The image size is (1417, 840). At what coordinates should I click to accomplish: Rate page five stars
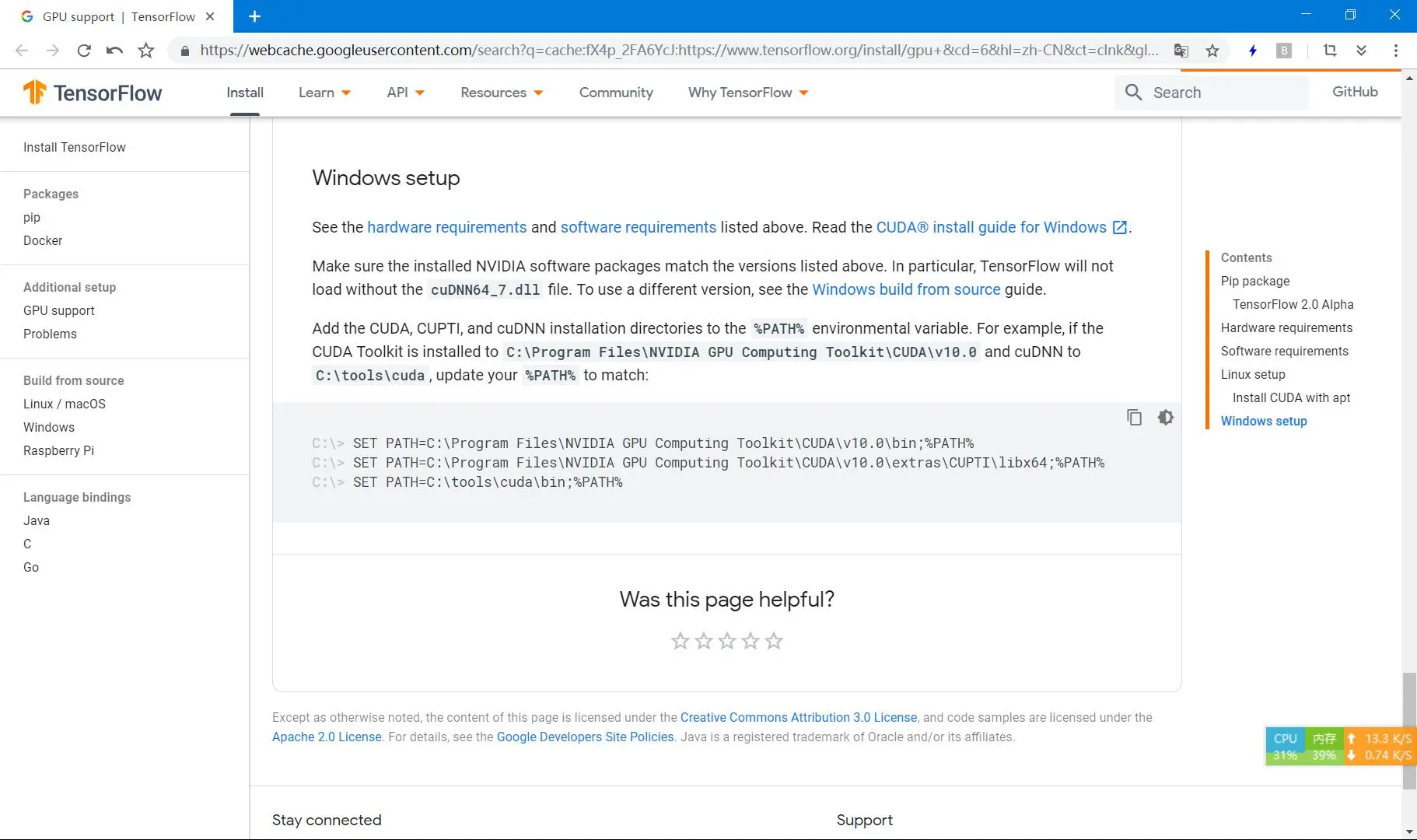pyautogui.click(x=773, y=641)
